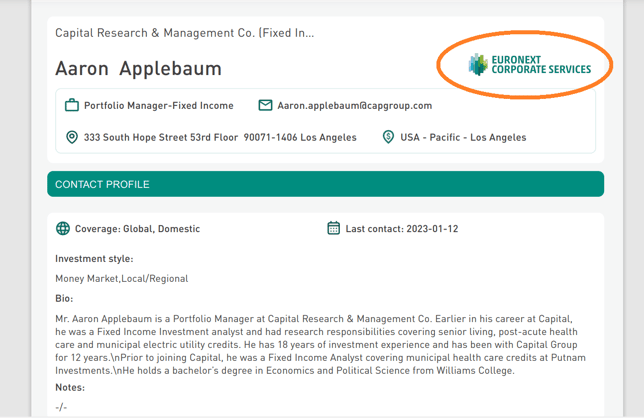The width and height of the screenshot is (644, 418).
Task: Click the globe coverage icon
Action: point(63,228)
